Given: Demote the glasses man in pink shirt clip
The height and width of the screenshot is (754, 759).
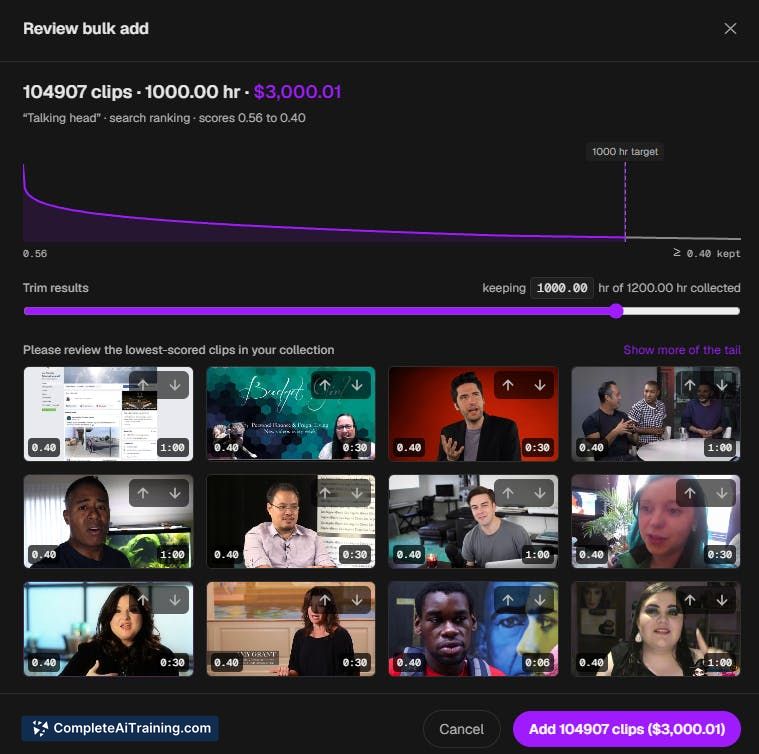Looking at the screenshot, I should (x=357, y=493).
